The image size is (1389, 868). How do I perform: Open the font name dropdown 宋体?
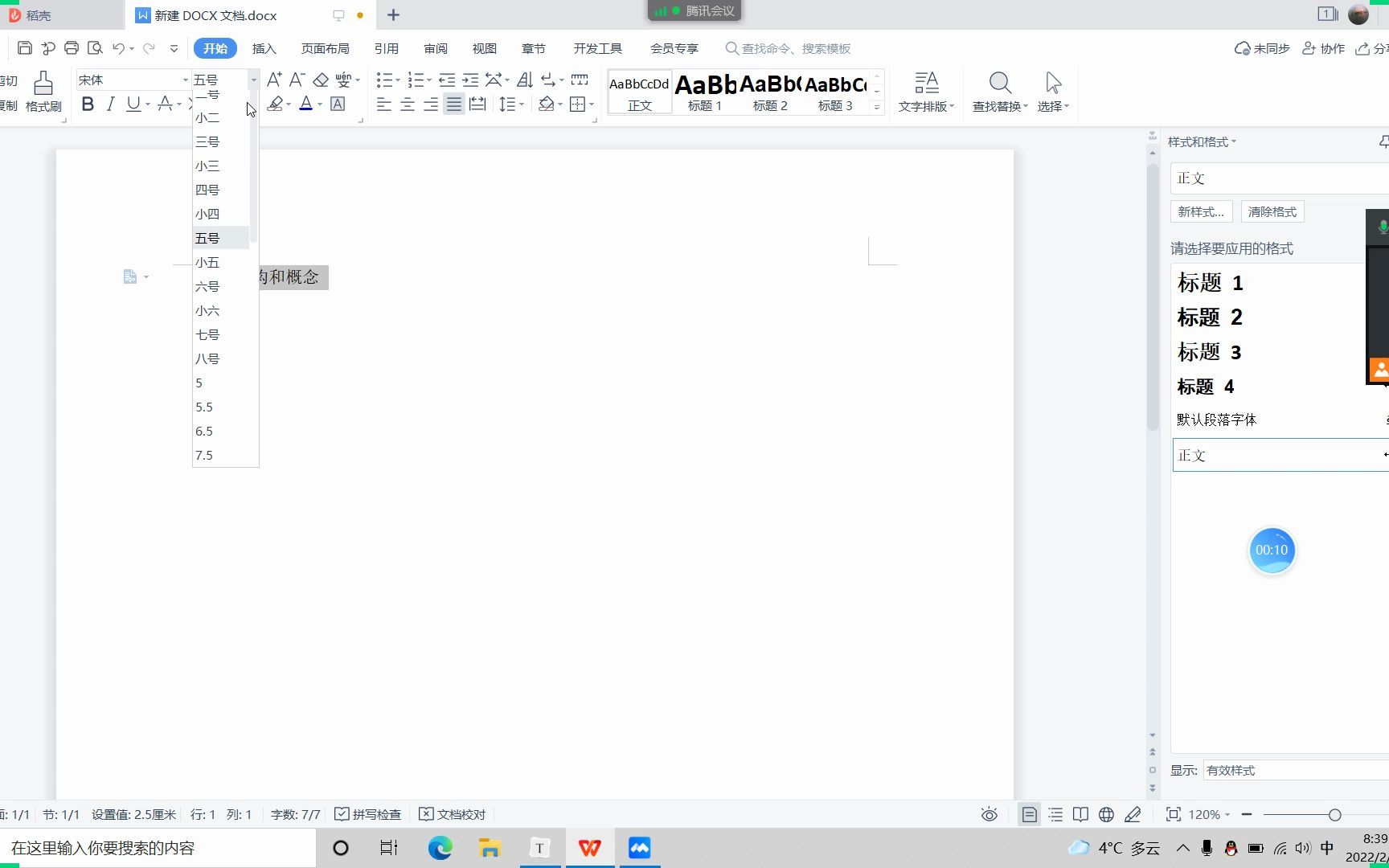[186, 80]
